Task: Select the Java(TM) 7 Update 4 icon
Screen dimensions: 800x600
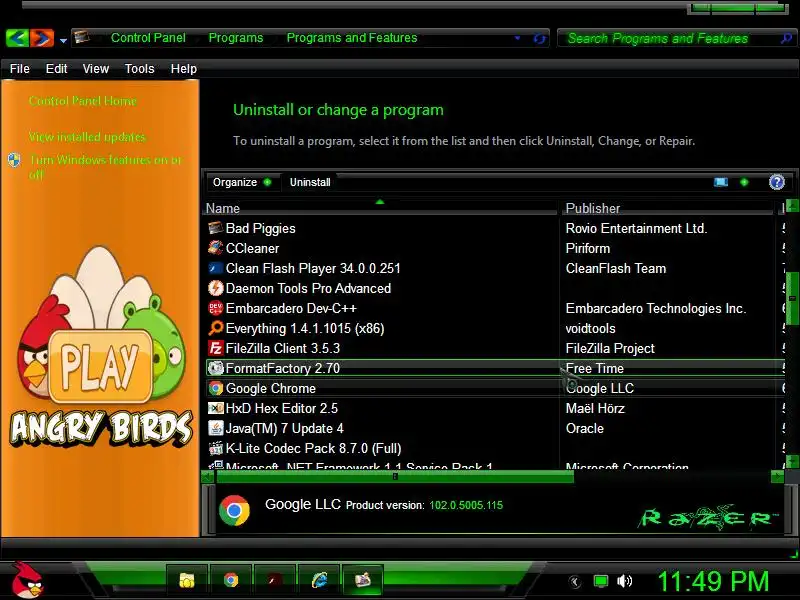Action: 216,428
